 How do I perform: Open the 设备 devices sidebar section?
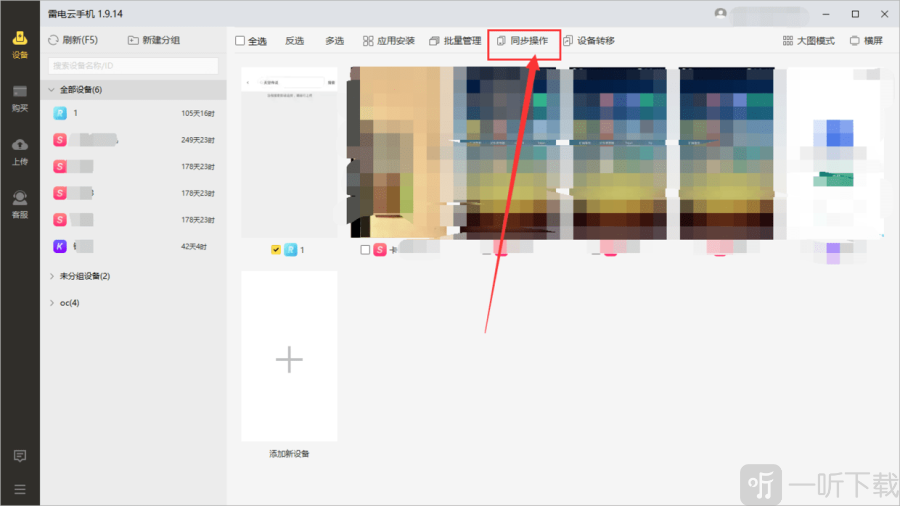[20, 45]
